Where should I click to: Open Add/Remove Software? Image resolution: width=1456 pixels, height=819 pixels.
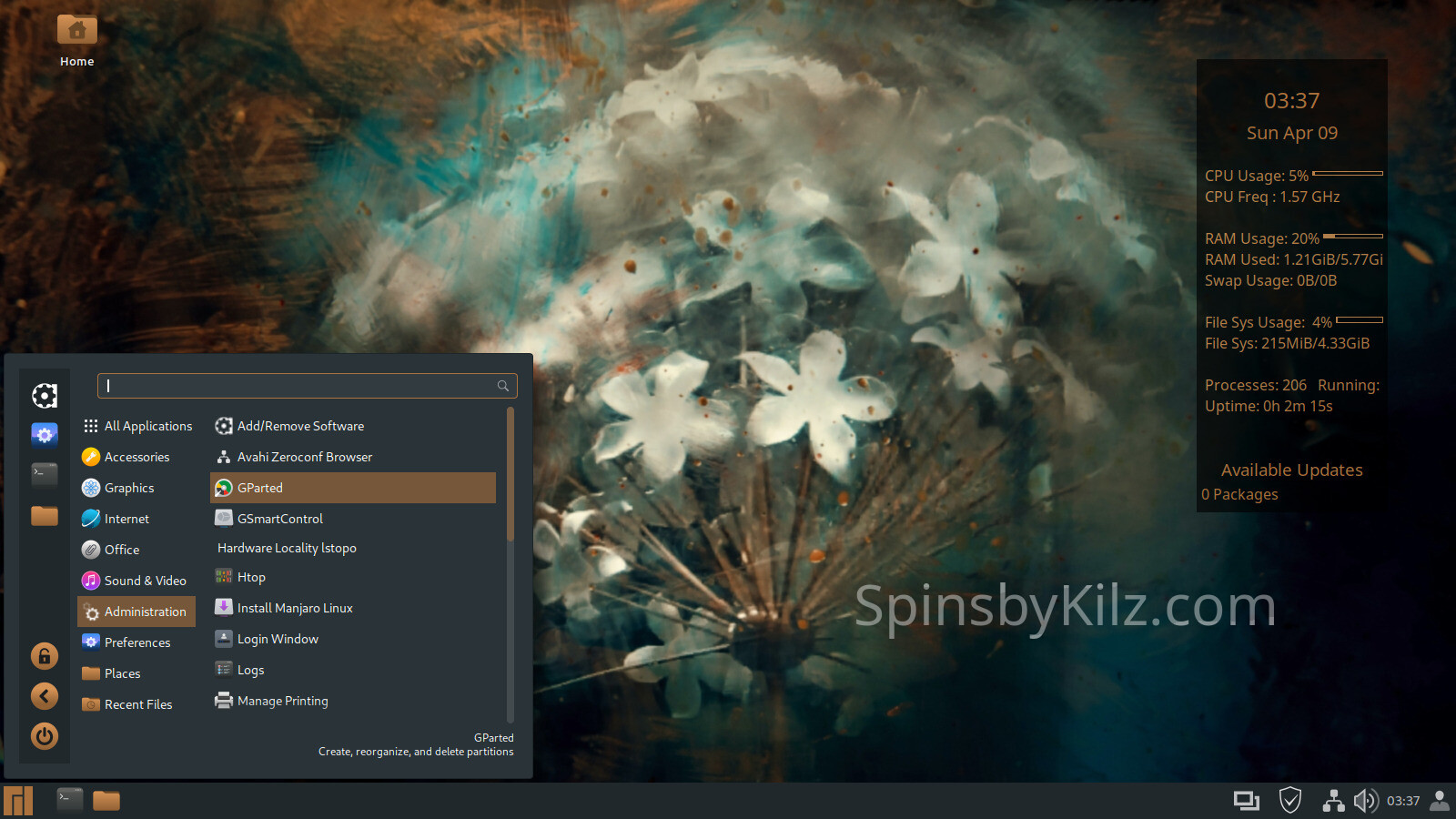pyautogui.click(x=300, y=426)
